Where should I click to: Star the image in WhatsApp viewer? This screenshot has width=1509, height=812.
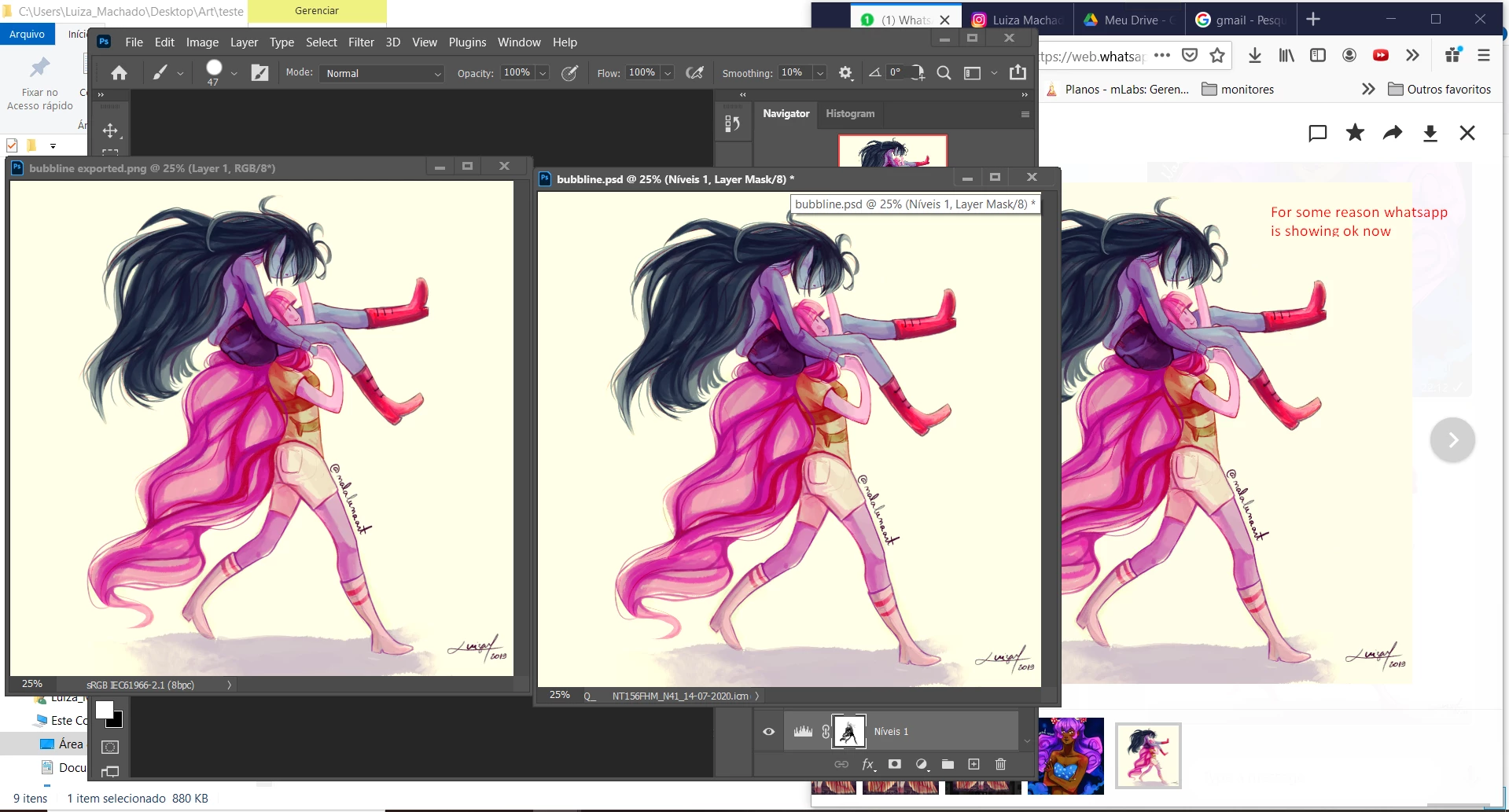[x=1355, y=132]
